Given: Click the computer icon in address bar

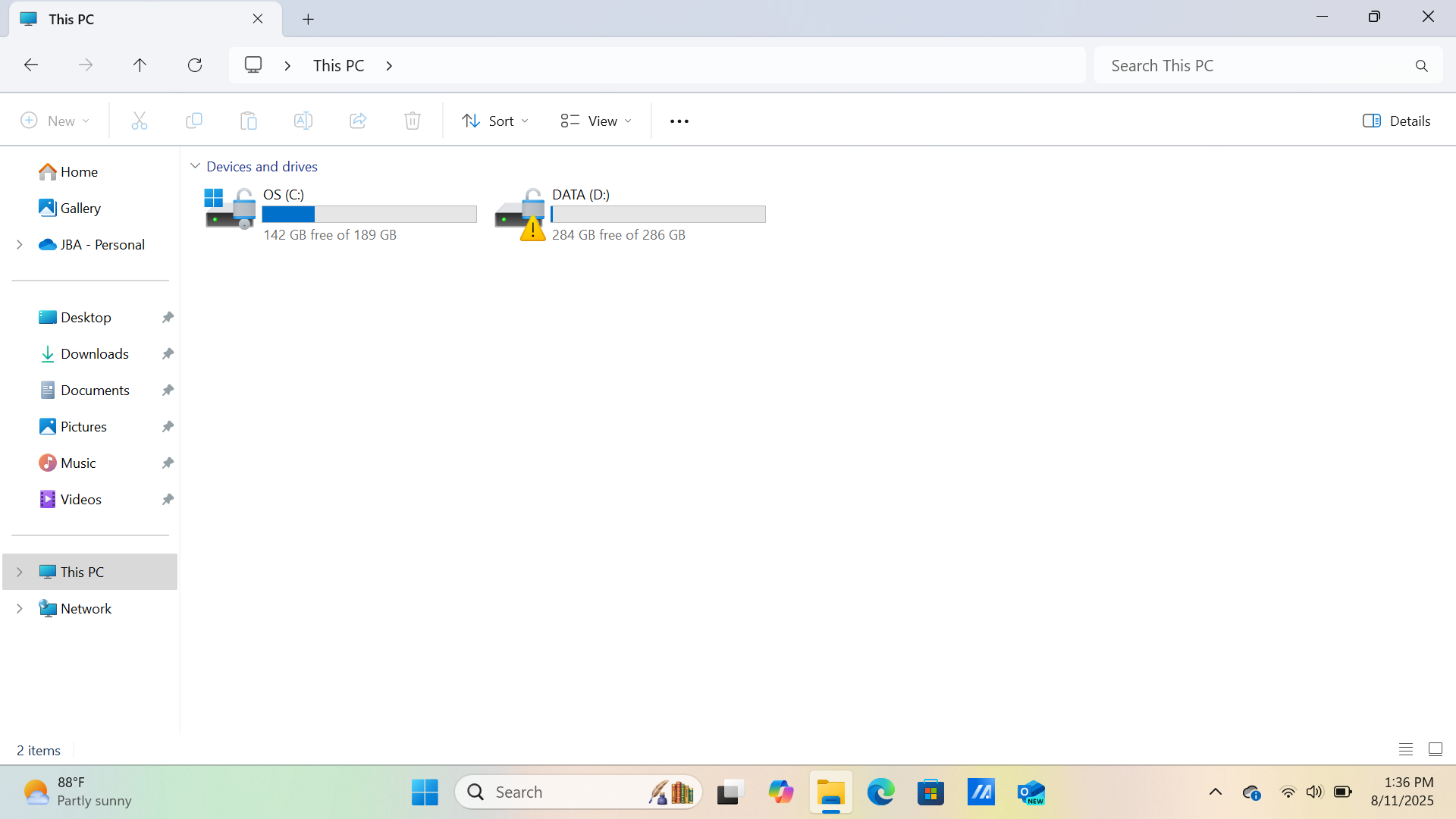Looking at the screenshot, I should tap(253, 65).
